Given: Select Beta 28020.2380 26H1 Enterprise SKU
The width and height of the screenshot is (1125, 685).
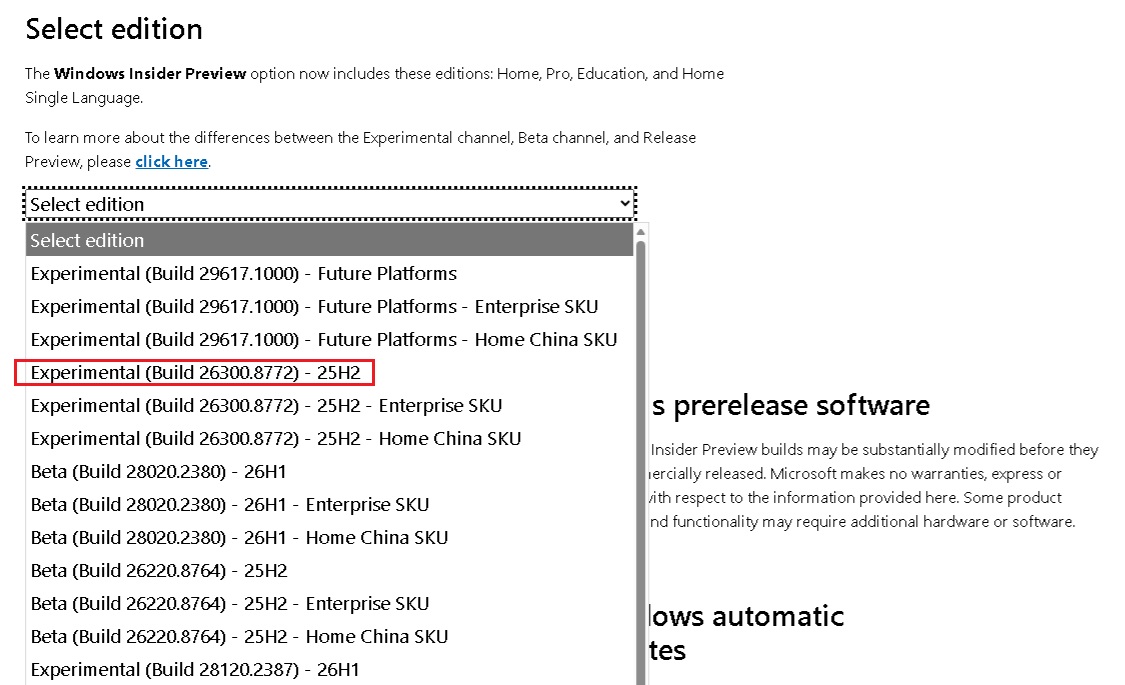Looking at the screenshot, I should pos(329,504).
